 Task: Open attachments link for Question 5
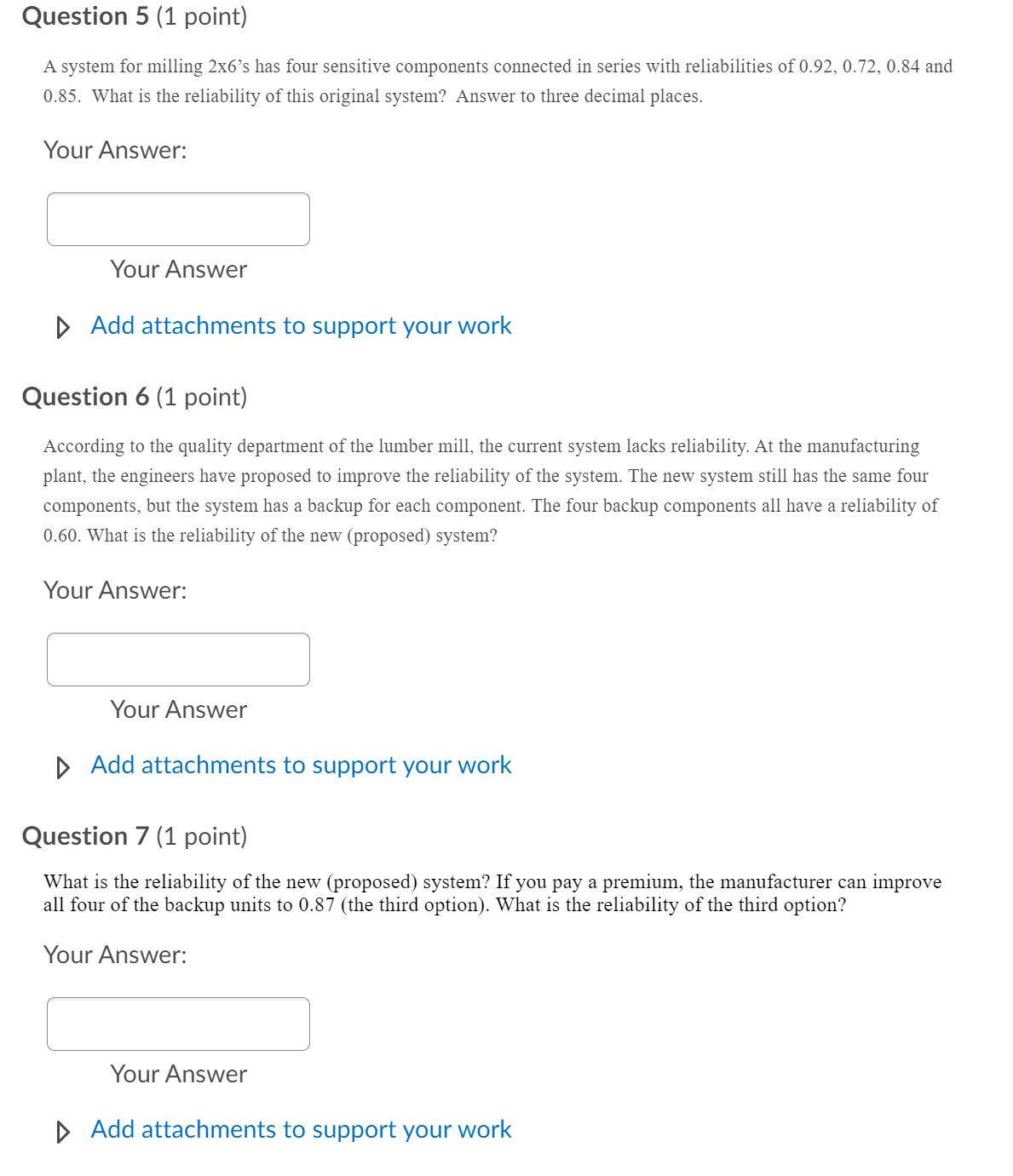300,325
